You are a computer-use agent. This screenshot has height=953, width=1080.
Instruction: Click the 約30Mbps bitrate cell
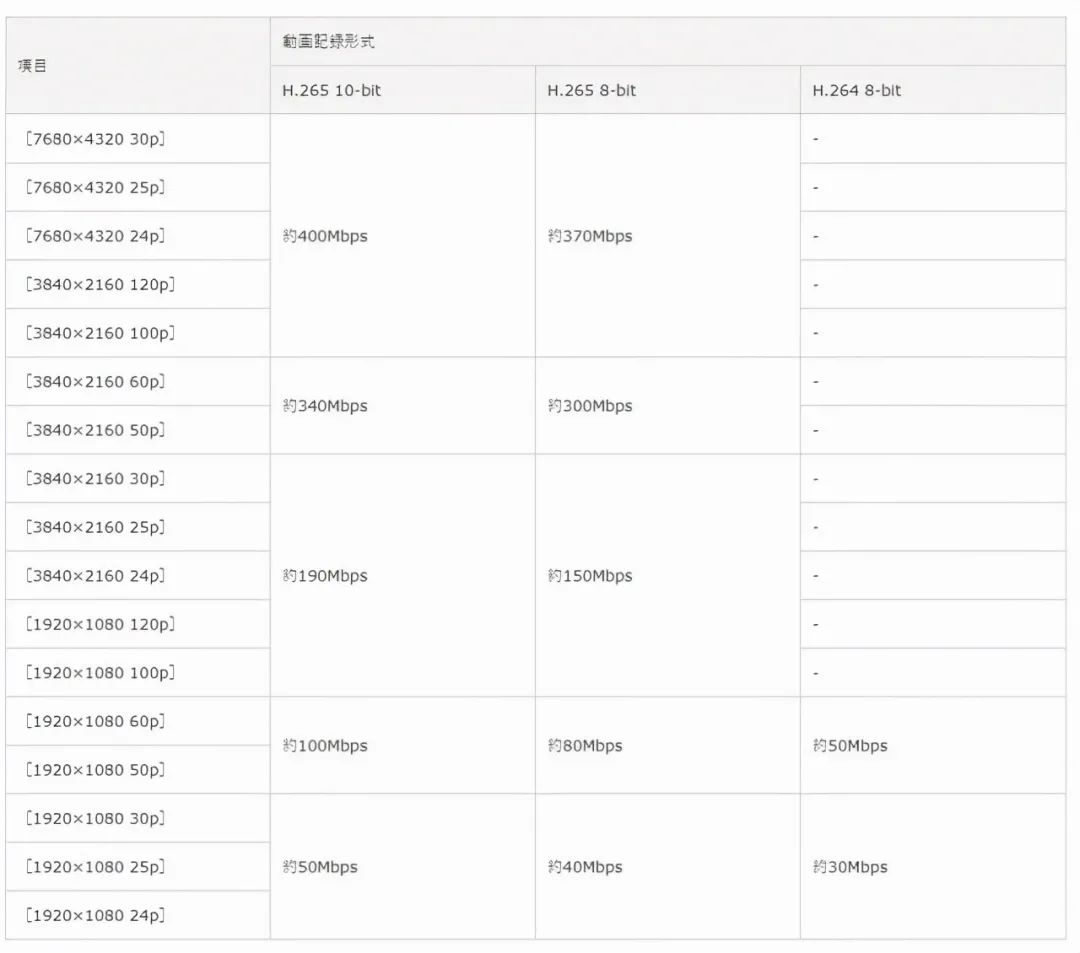click(x=850, y=867)
